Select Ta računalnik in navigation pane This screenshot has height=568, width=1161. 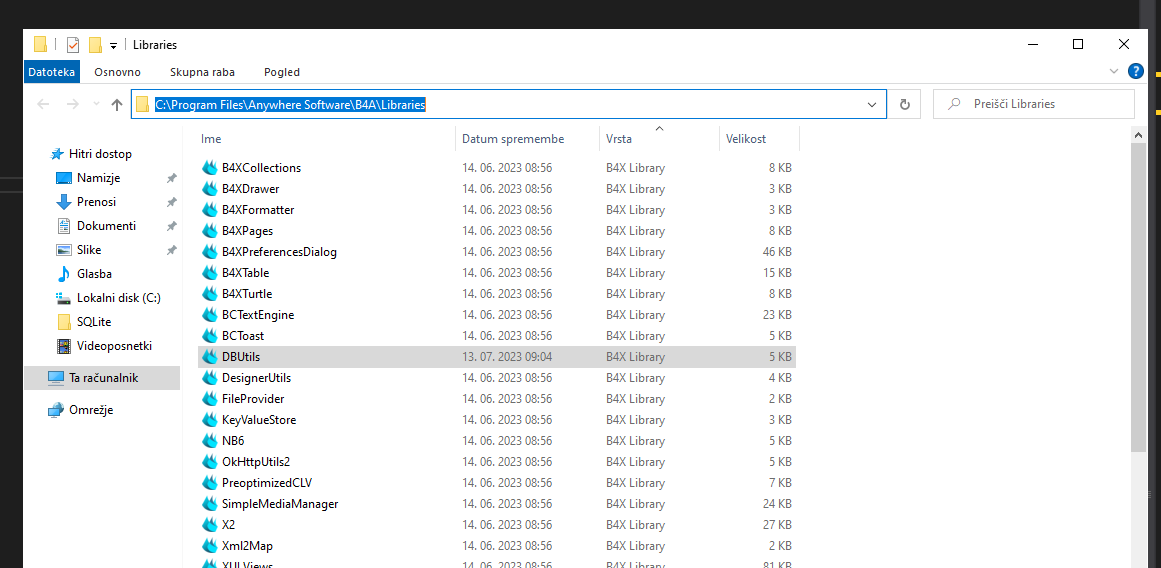click(102, 378)
